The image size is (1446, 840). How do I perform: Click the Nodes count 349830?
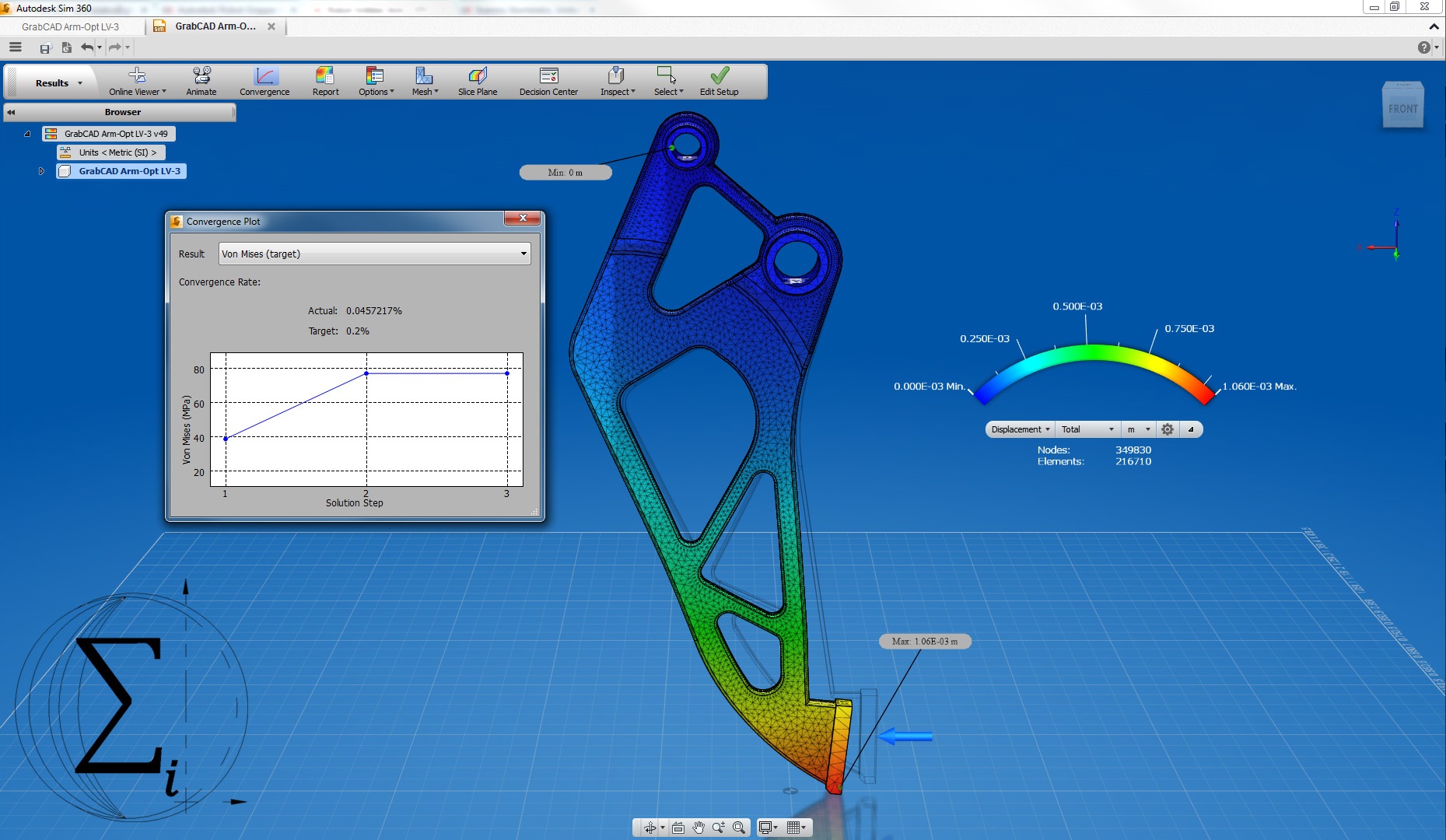1133,450
